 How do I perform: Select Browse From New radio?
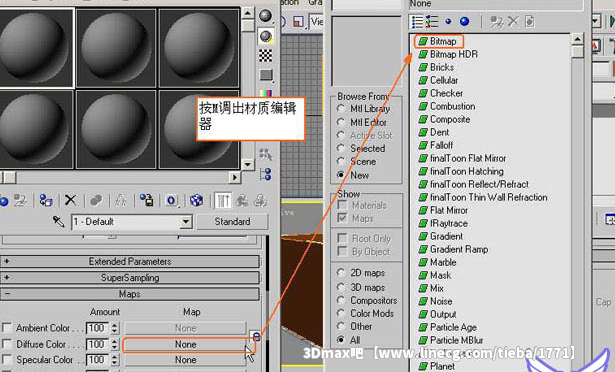pyautogui.click(x=341, y=175)
